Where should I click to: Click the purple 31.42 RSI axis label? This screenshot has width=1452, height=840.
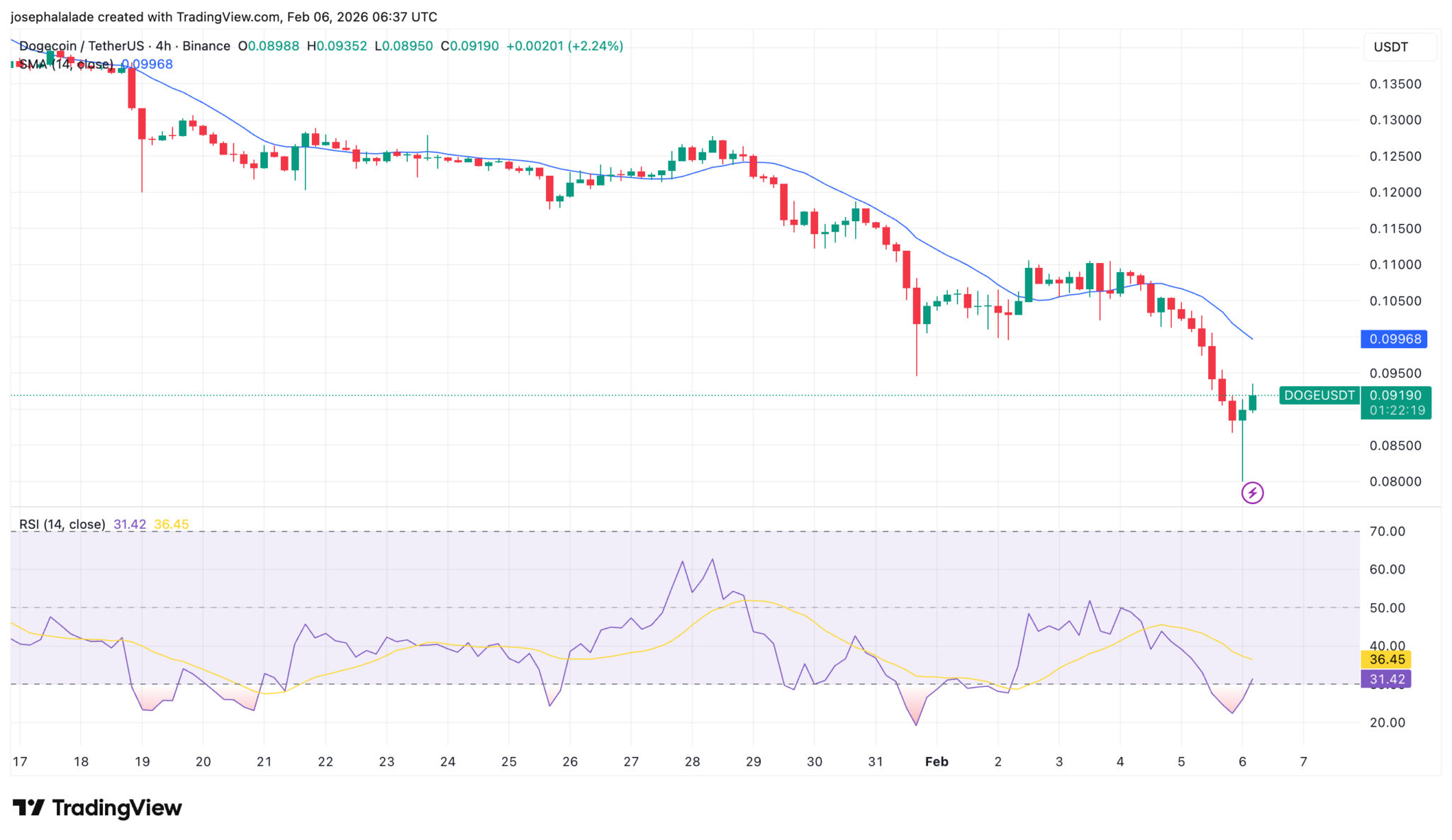(1386, 680)
